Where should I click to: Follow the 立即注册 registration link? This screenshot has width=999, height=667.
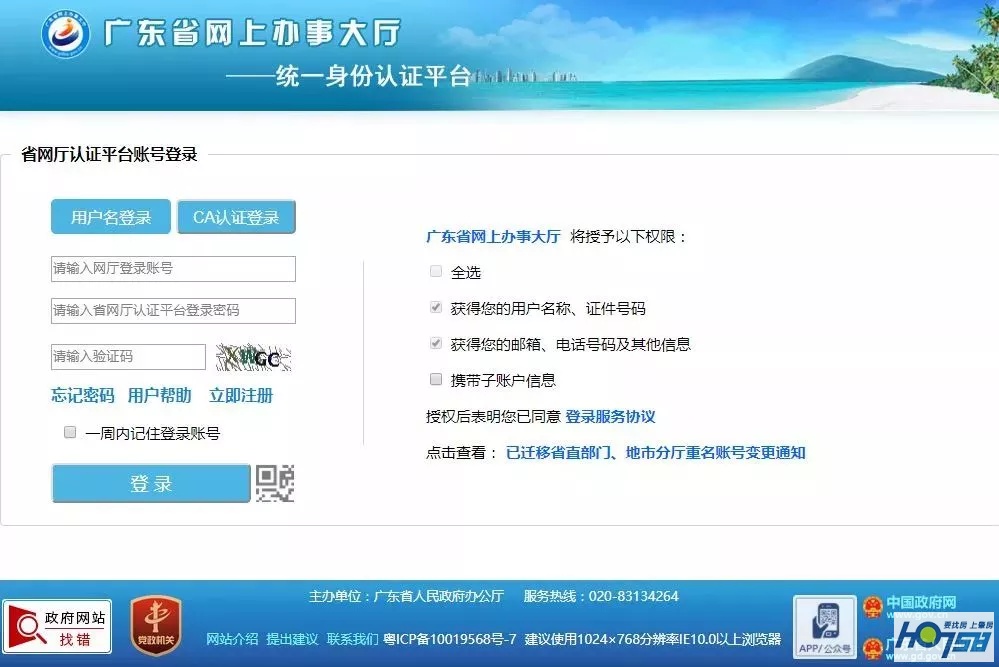[x=241, y=396]
